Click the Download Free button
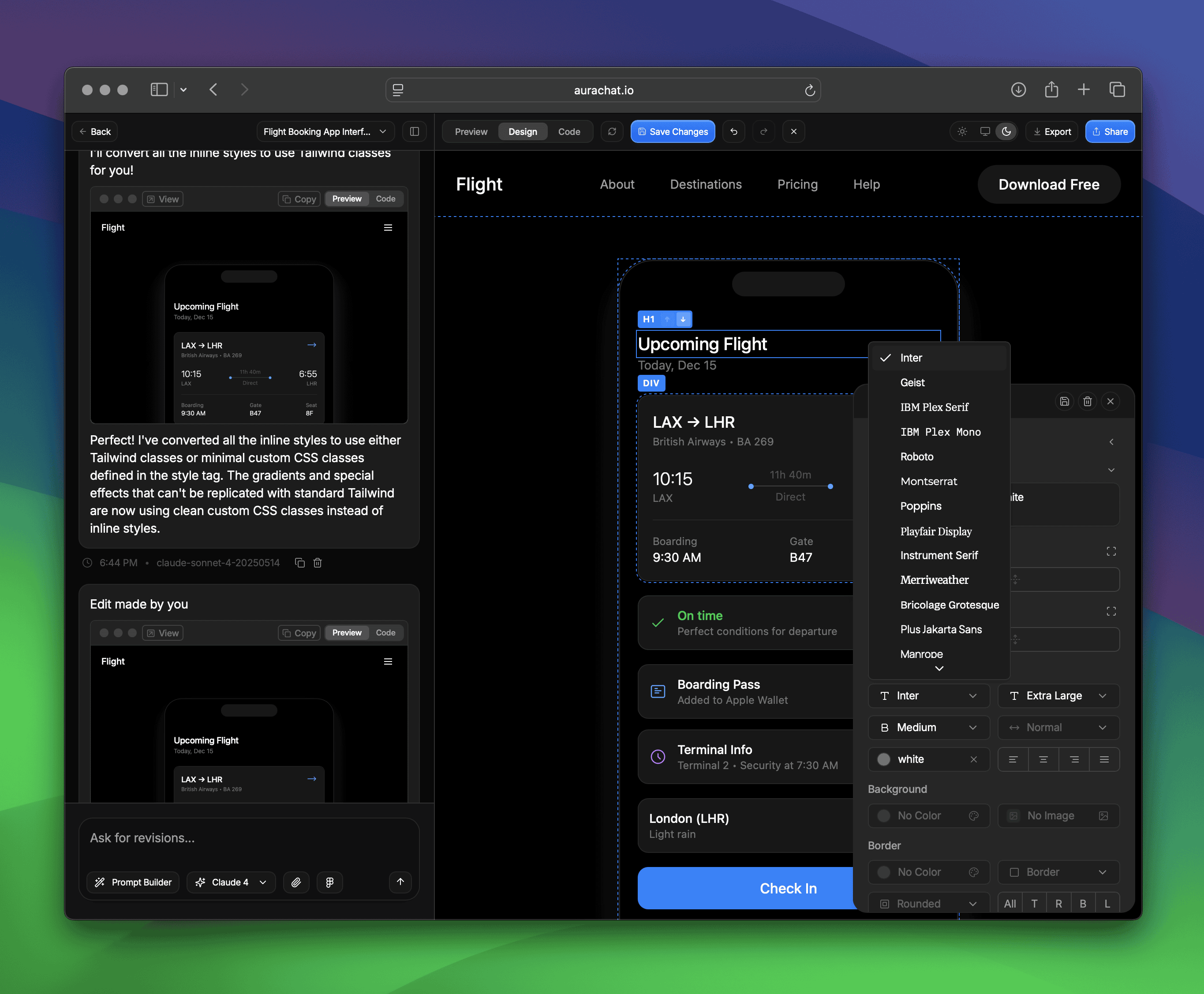The width and height of the screenshot is (1204, 994). (1049, 184)
